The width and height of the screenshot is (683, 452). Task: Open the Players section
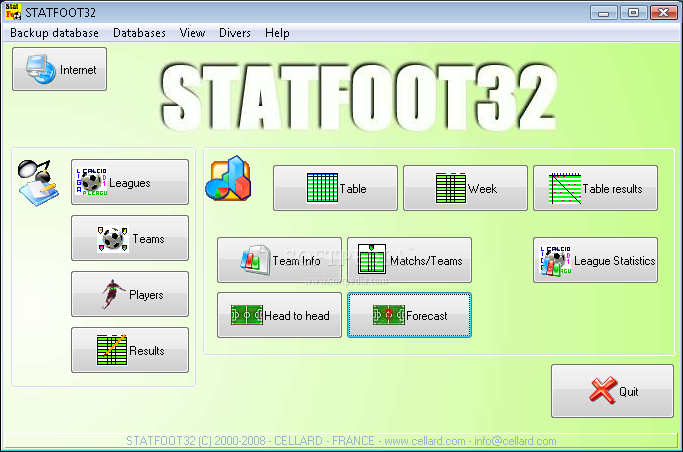tap(130, 294)
